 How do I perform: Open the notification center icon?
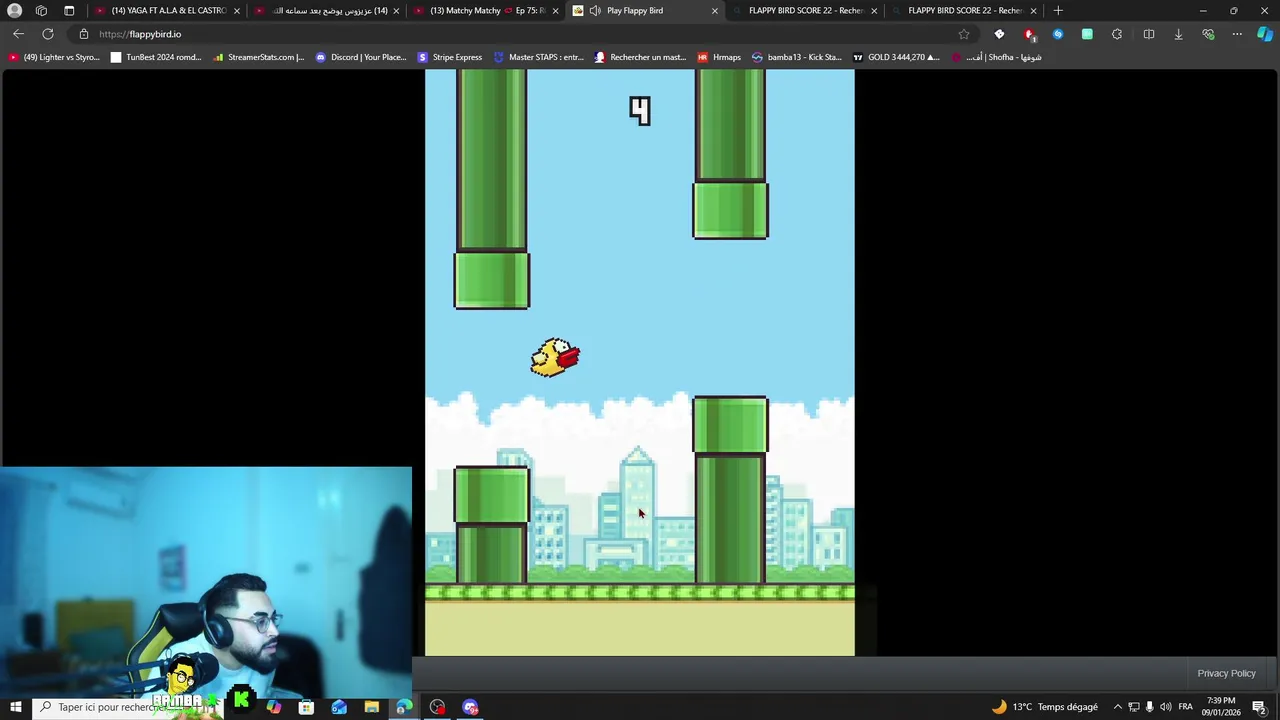1259,707
